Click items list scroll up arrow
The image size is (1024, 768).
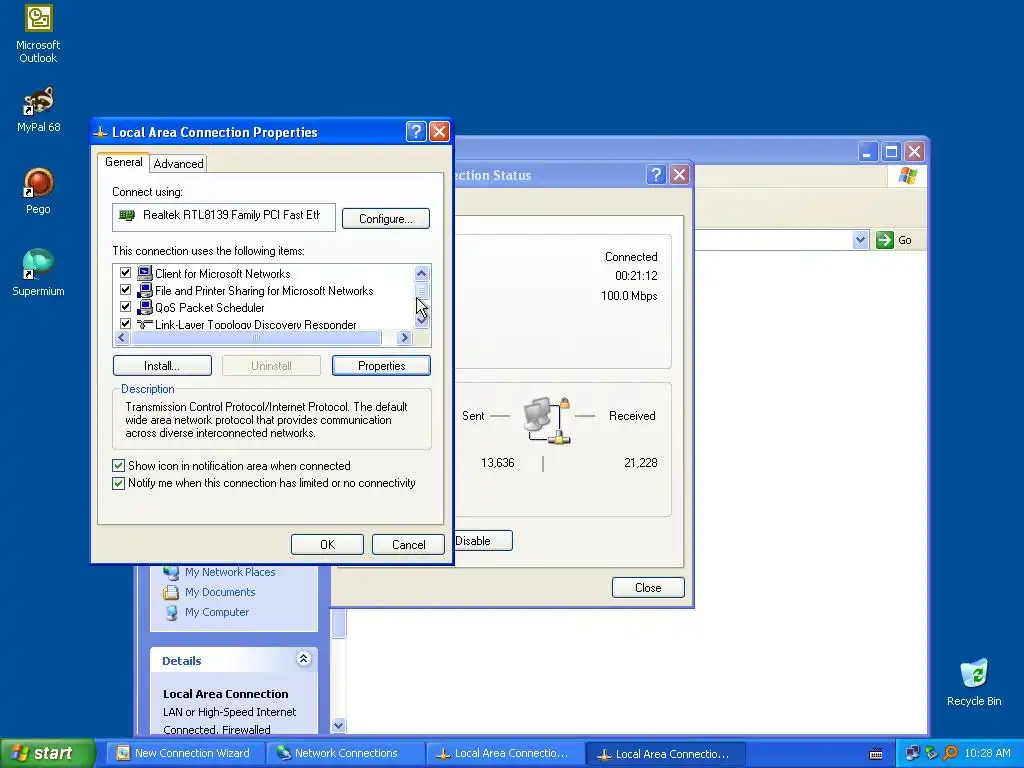[x=422, y=273]
